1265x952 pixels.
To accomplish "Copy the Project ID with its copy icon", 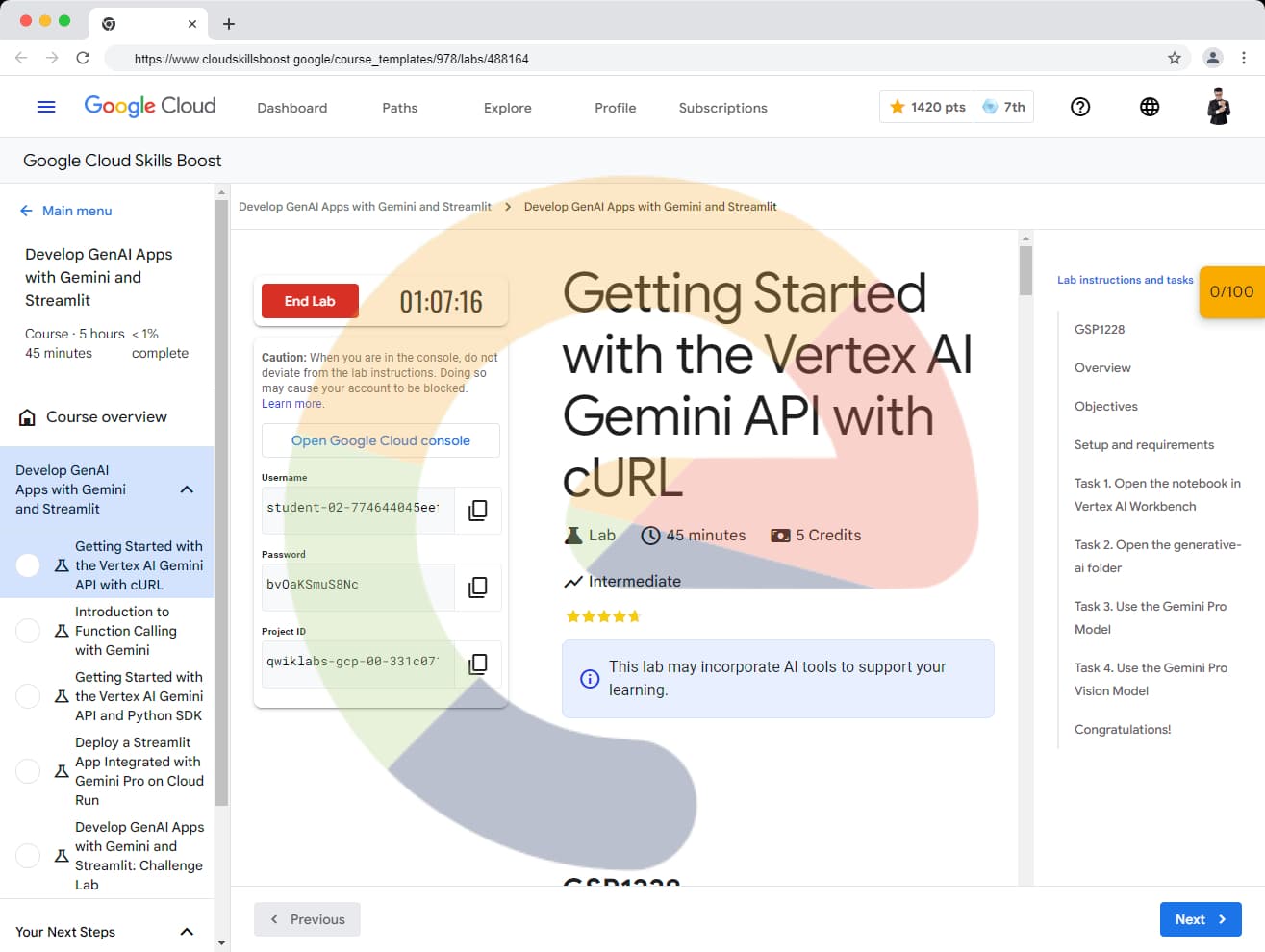I will click(x=477, y=664).
